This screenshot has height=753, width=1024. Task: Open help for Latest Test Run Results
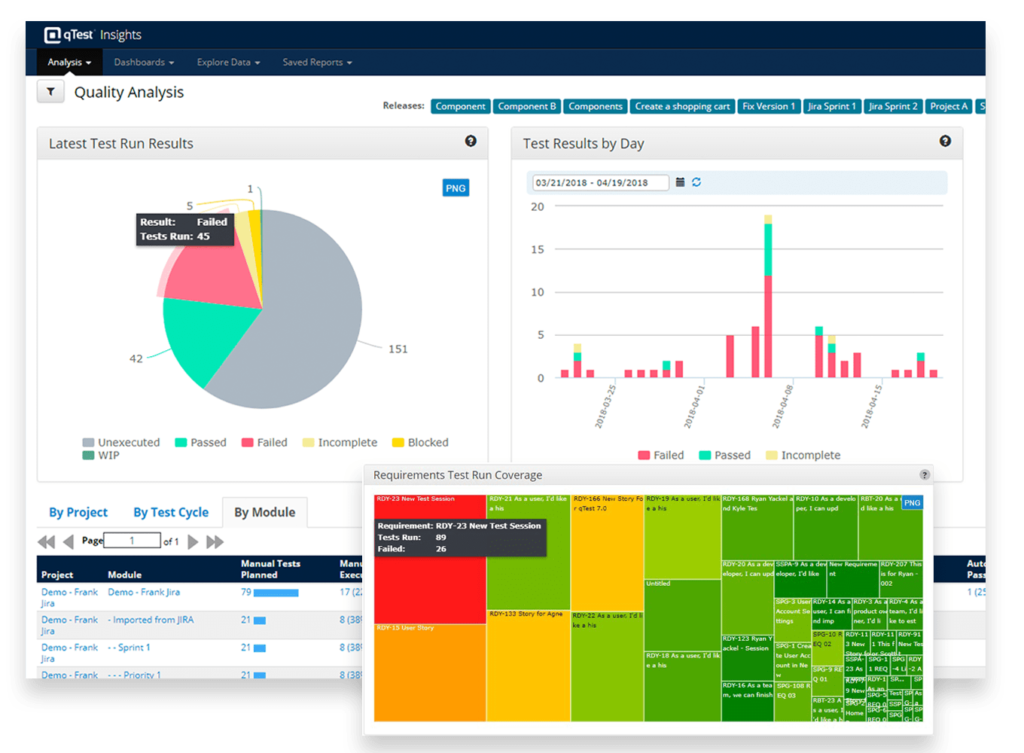click(x=470, y=141)
